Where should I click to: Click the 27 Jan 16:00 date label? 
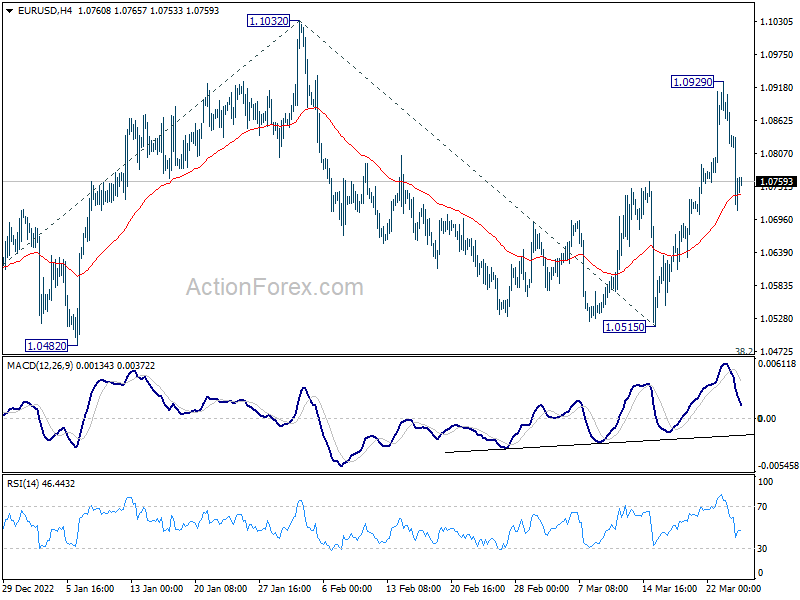point(284,589)
